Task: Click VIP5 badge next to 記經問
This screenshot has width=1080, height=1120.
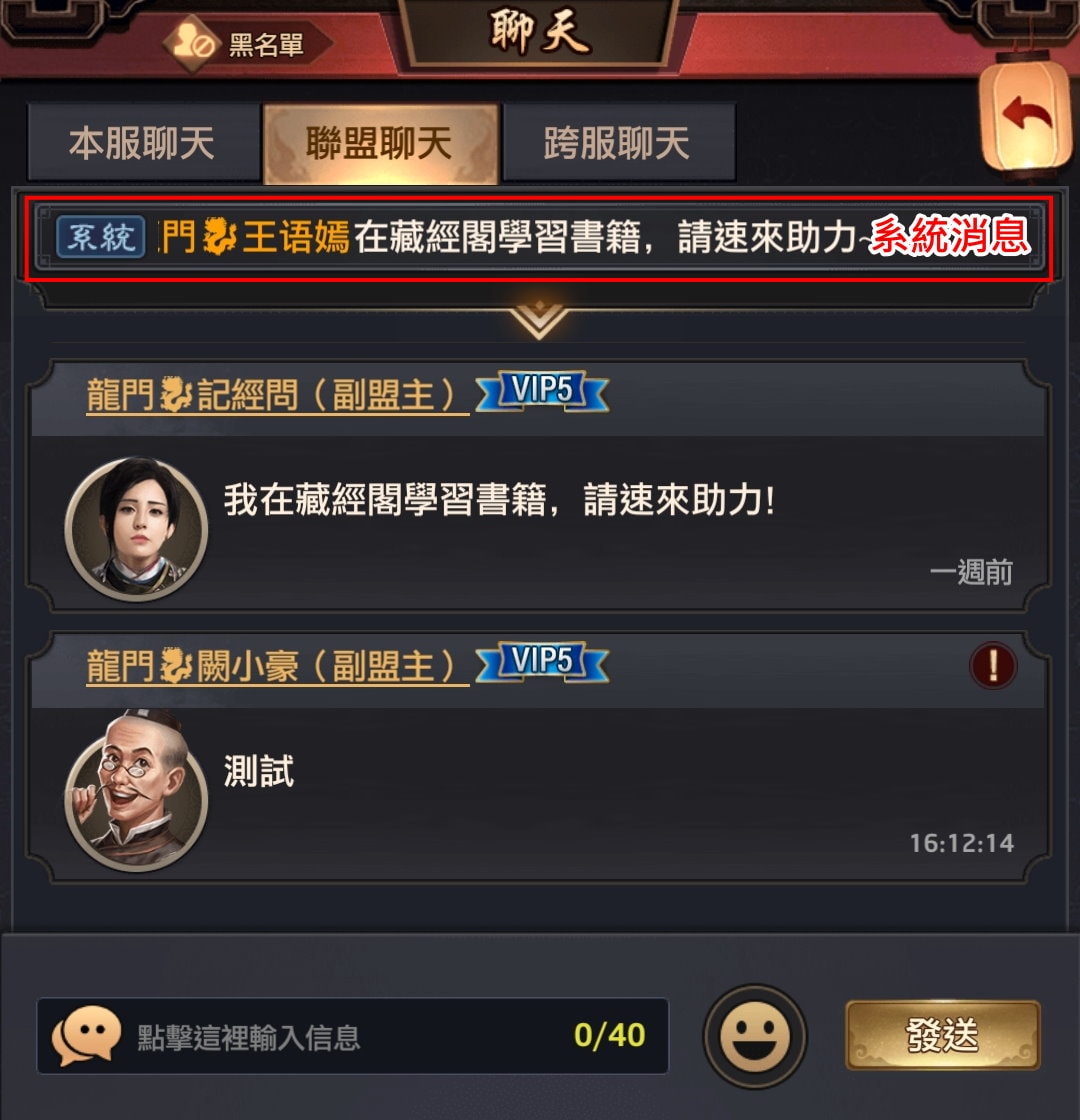Action: (542, 391)
